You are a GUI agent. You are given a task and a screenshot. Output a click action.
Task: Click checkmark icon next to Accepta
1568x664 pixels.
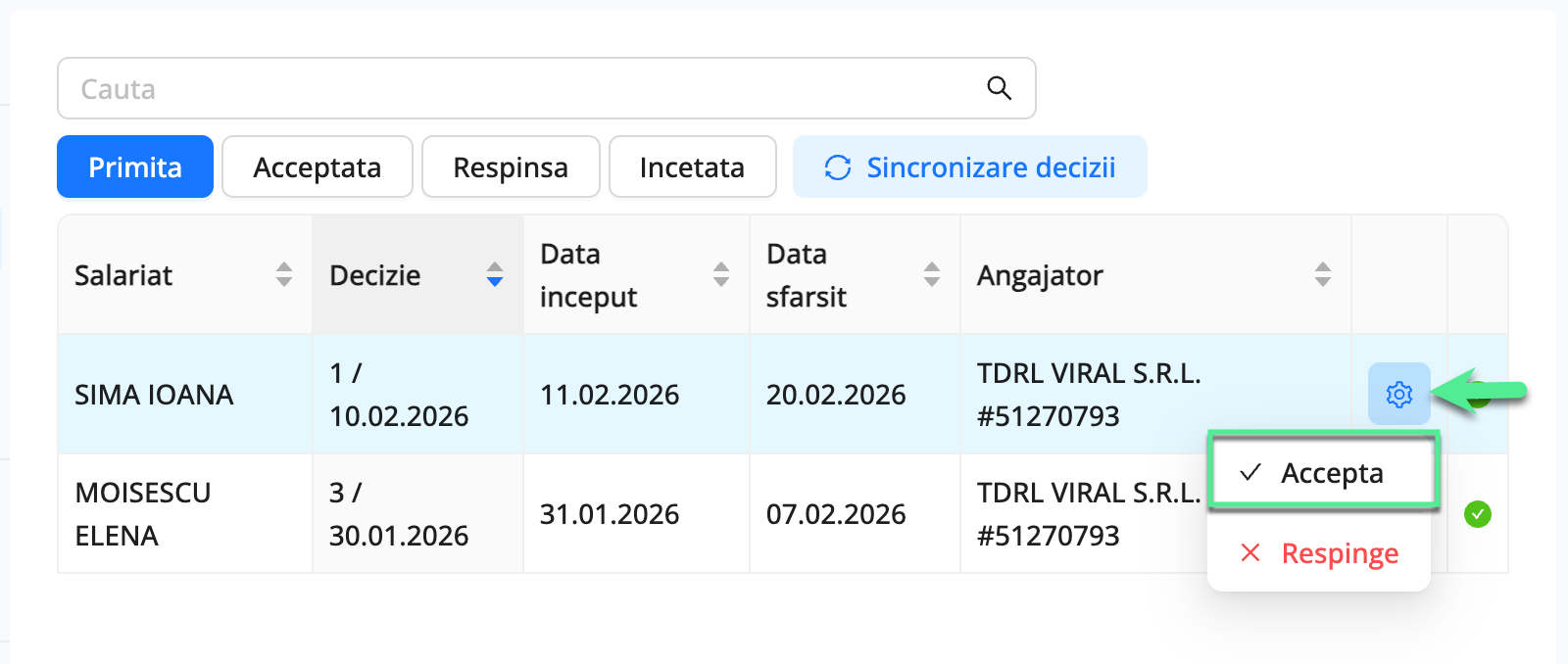(1250, 473)
